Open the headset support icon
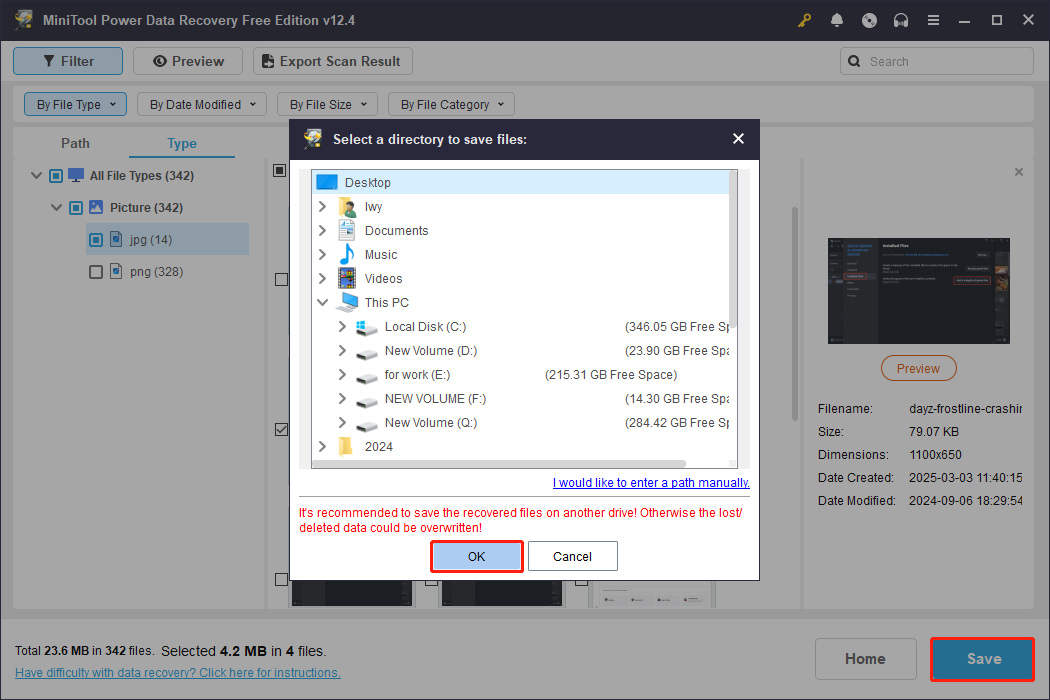 pos(901,20)
